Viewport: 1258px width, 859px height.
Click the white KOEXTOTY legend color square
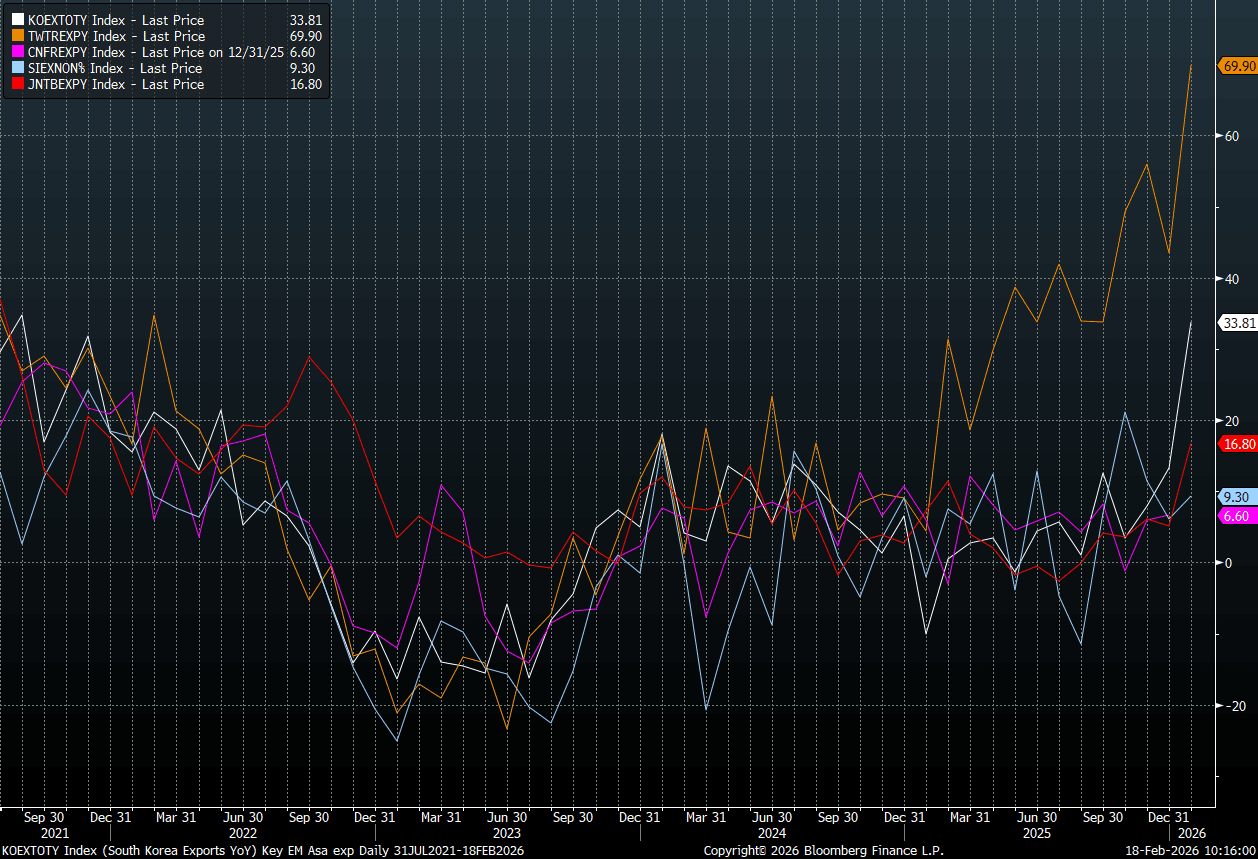(x=19, y=20)
